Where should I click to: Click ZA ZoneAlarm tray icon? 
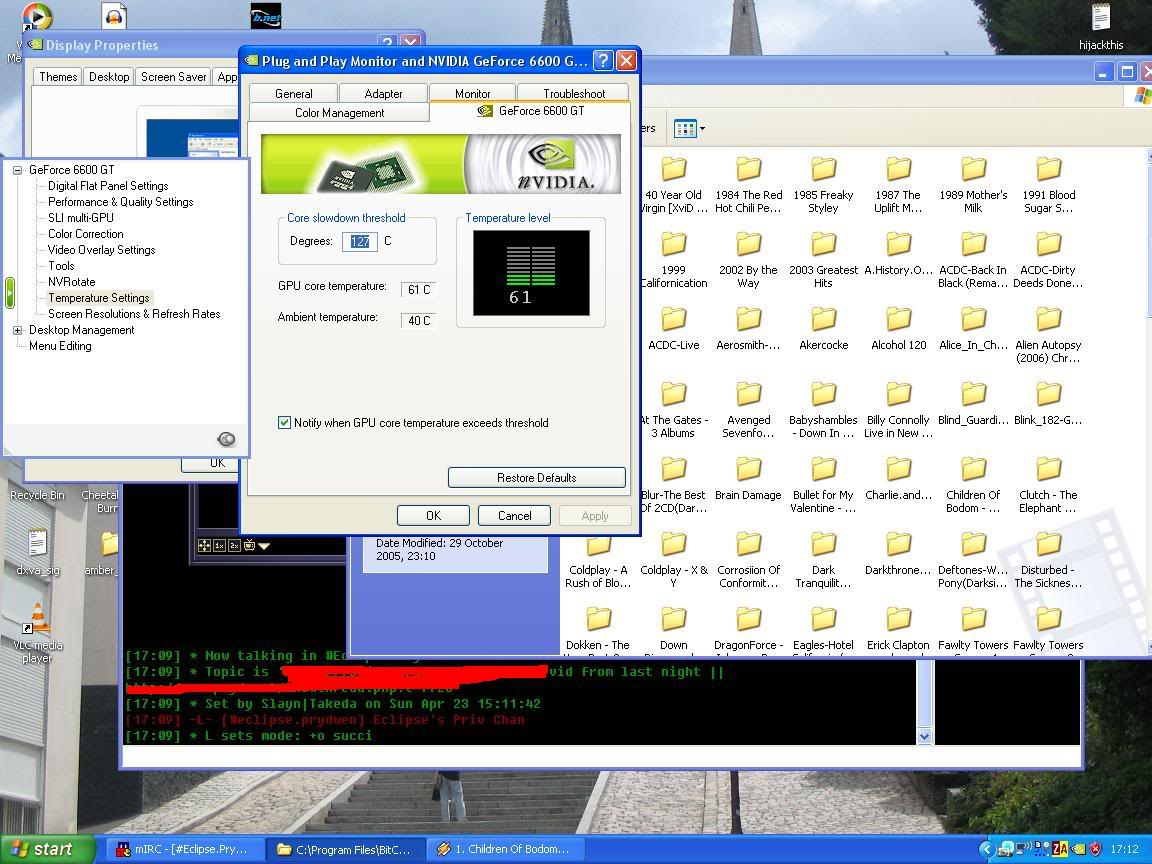tap(1059, 849)
